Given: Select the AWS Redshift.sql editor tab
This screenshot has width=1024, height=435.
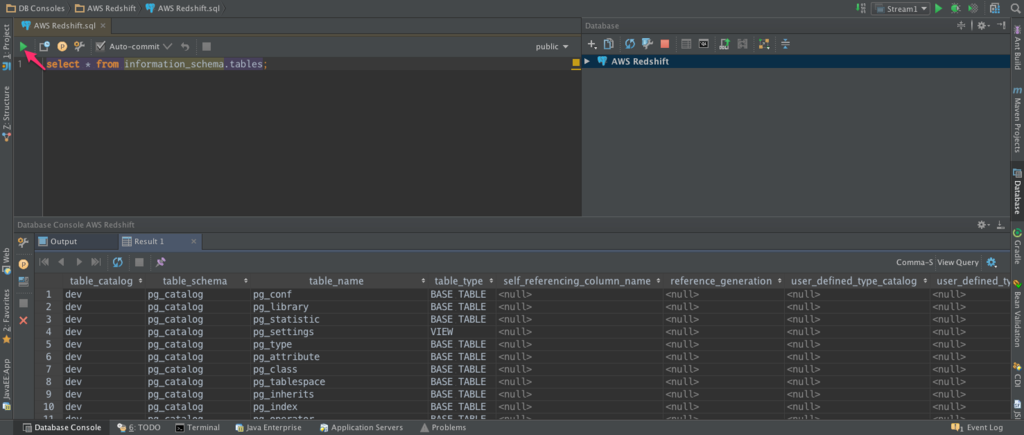Looking at the screenshot, I should (x=63, y=25).
